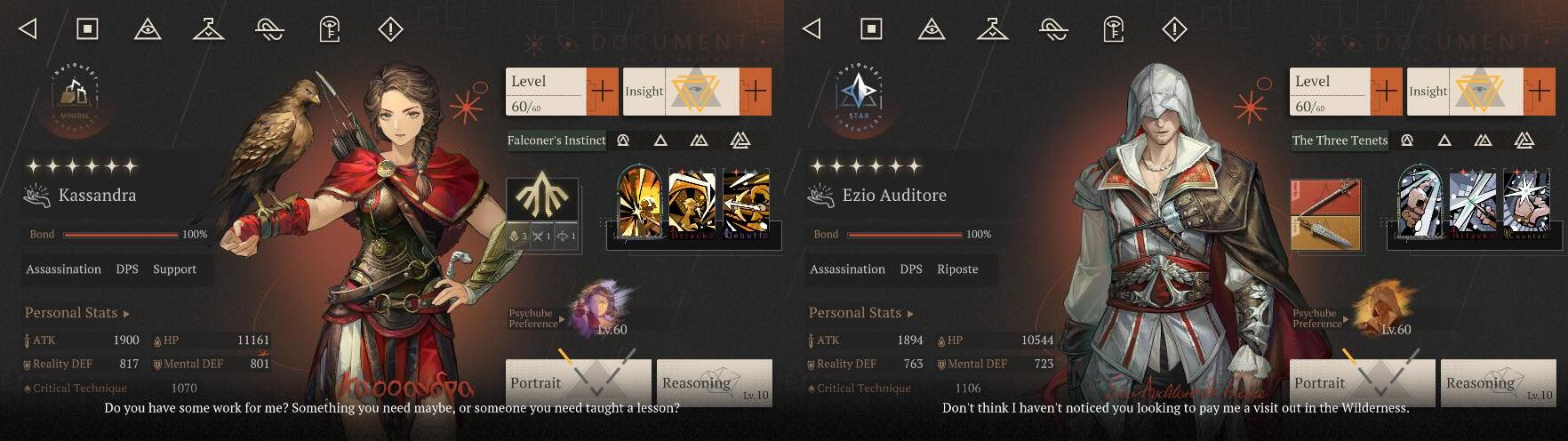Screen dimensions: 1568x441
Task: Click the diamond alert icon in Ezio's top bar
Action: pos(1174,29)
